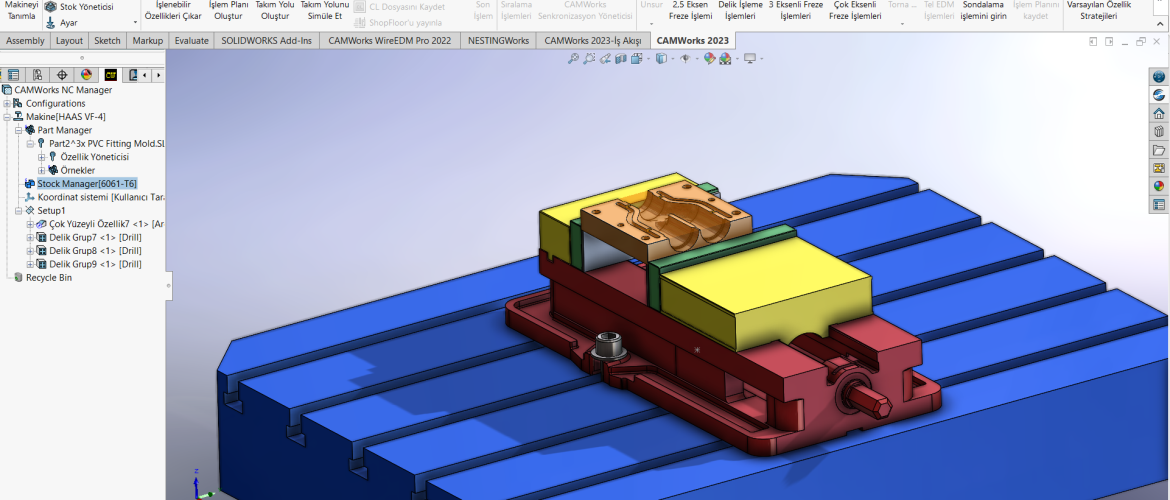Expand Delik Grup7 drill feature node
Viewport: 1170px width, 500px height.
(30, 238)
